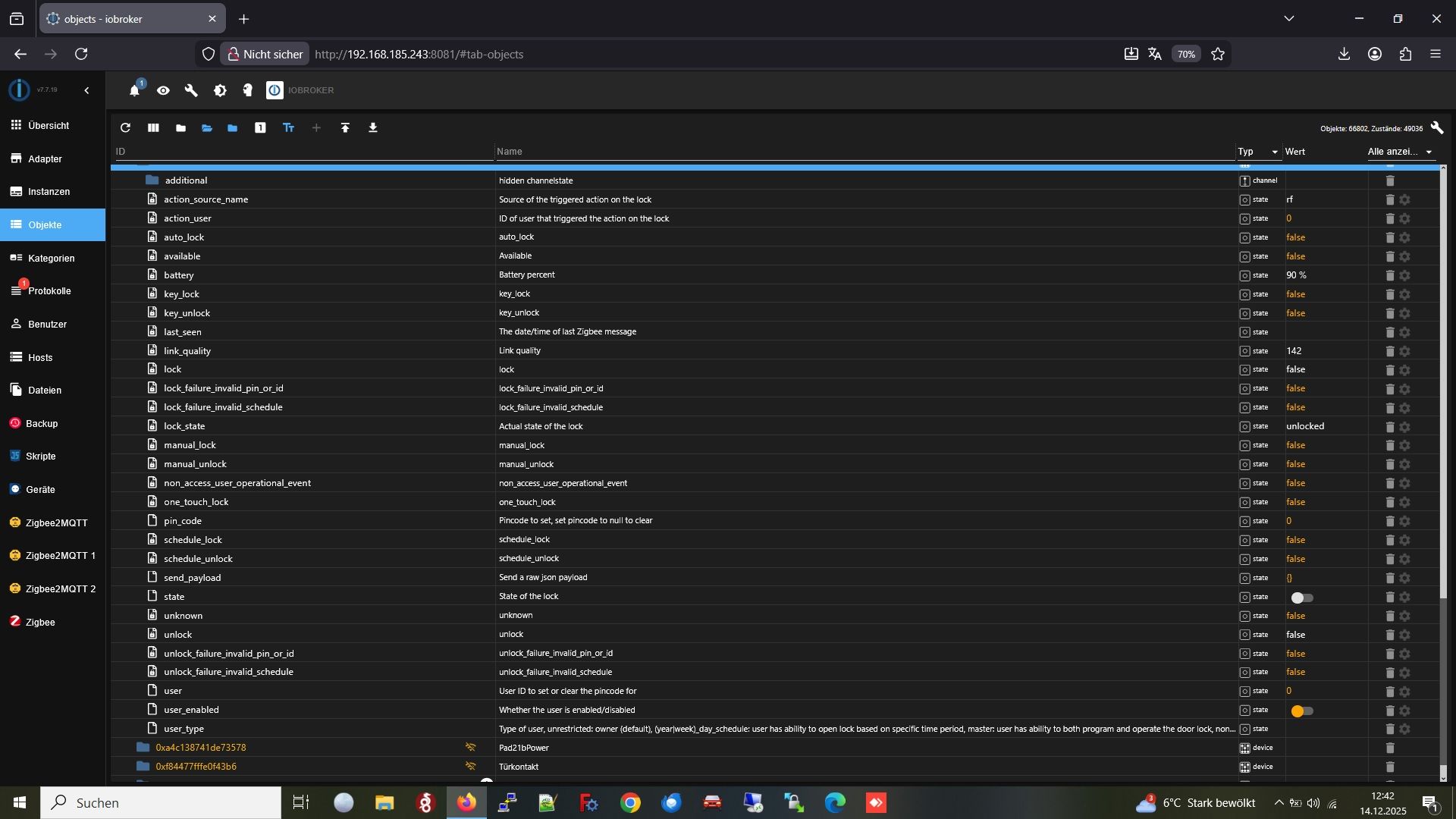Open the notifications bell icon
The width and height of the screenshot is (1456, 819).
pyautogui.click(x=134, y=90)
